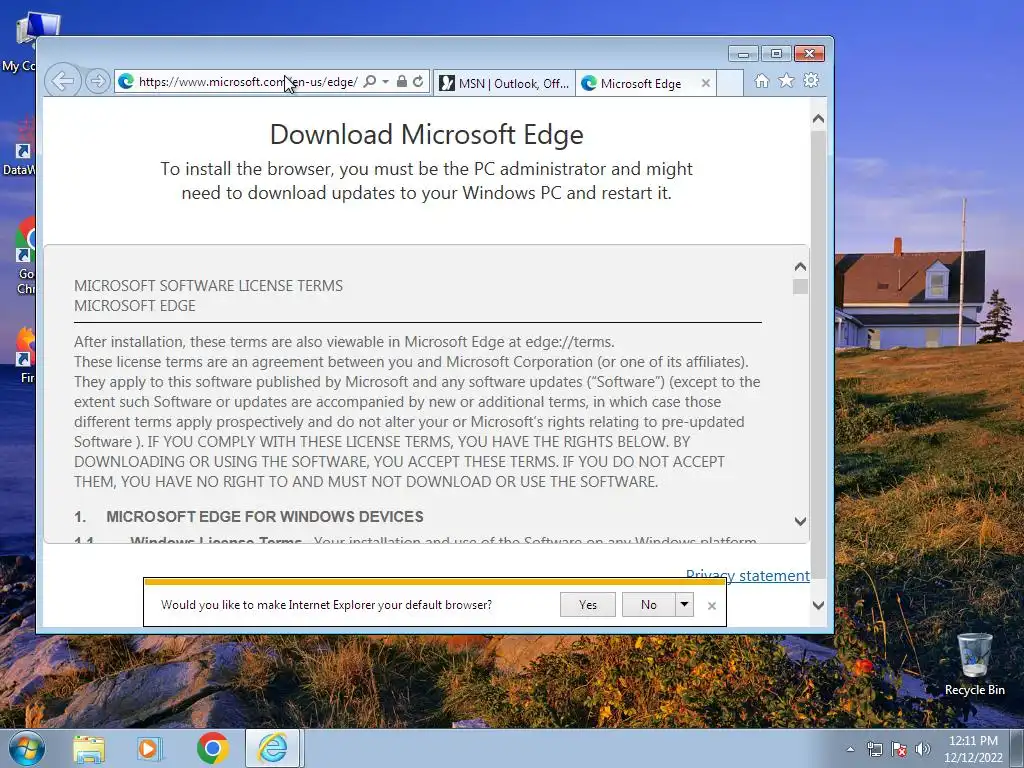View the security lock icon in address bar
The width and height of the screenshot is (1024, 768).
tap(402, 82)
